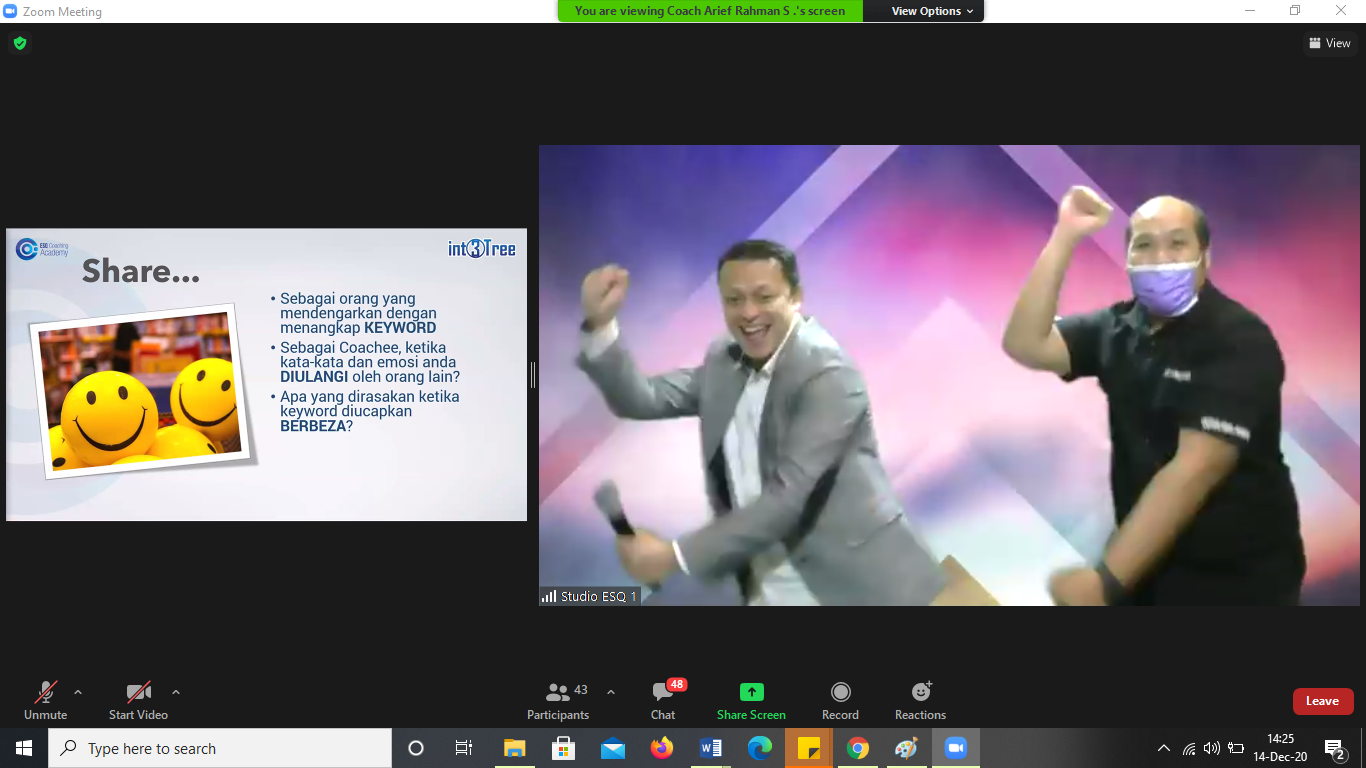
Task: Unmute the microphone
Action: point(45,700)
